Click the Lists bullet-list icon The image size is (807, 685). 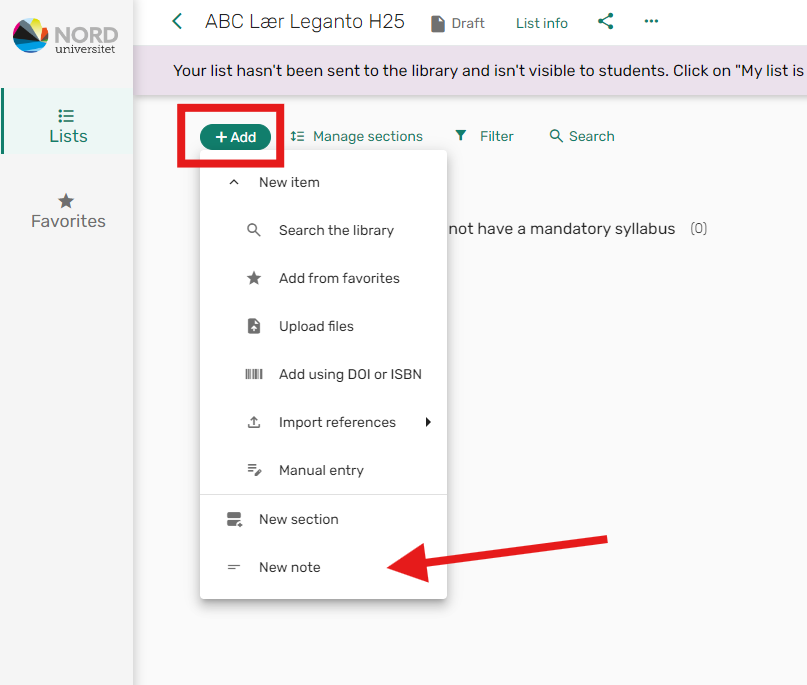[66, 116]
